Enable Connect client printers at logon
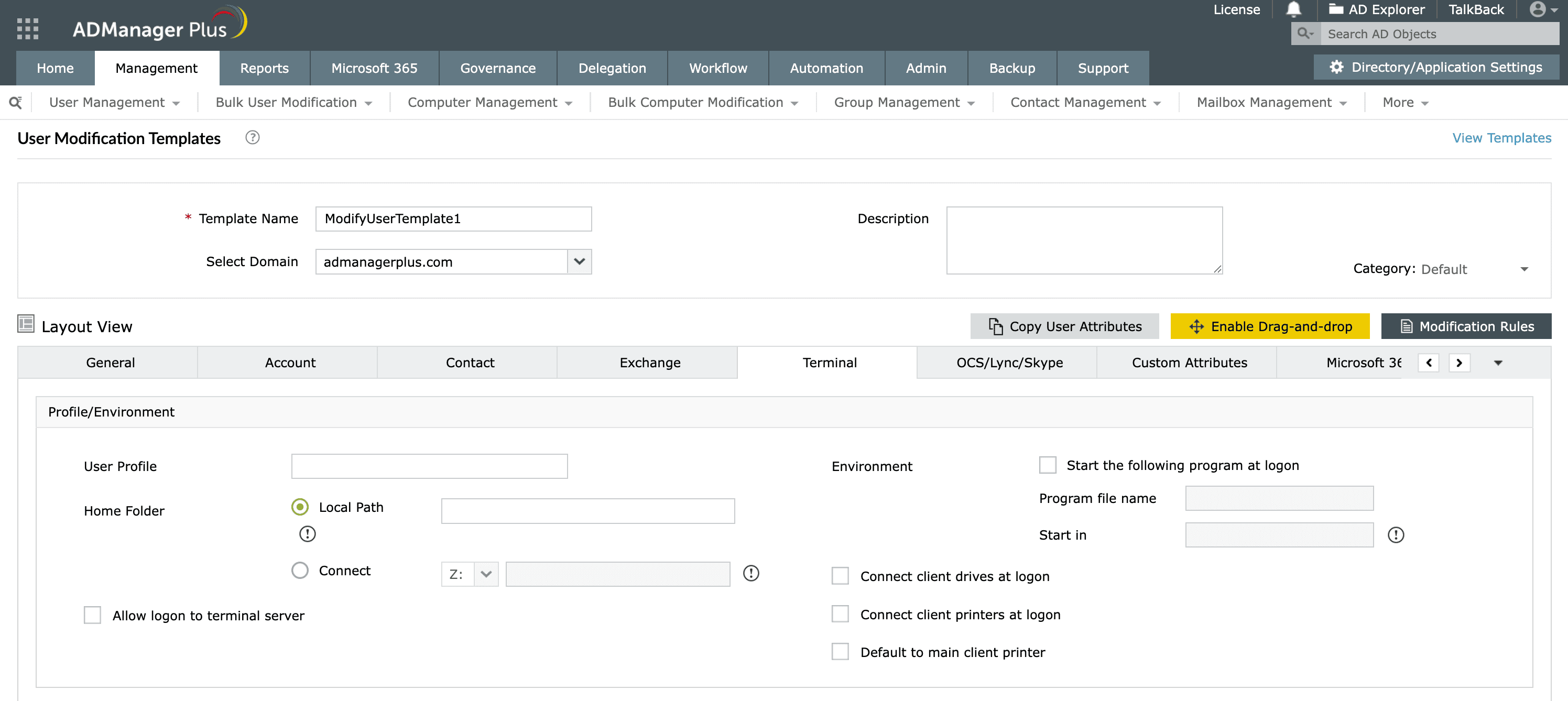This screenshot has height=701, width=1568. 840,614
